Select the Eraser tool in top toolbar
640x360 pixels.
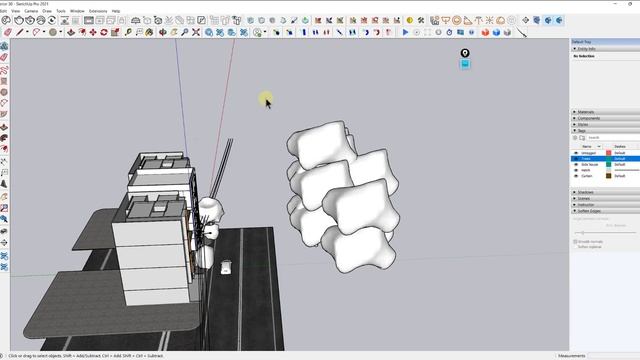[x=8, y=32]
